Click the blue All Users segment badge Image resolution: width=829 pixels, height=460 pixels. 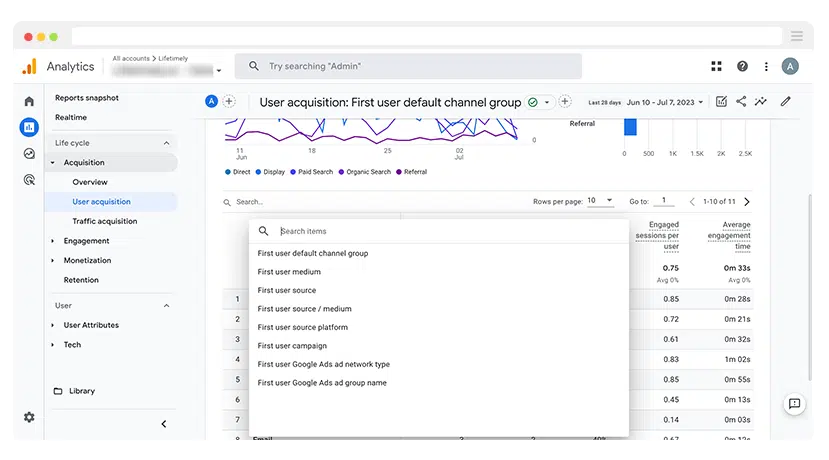pyautogui.click(x=211, y=101)
